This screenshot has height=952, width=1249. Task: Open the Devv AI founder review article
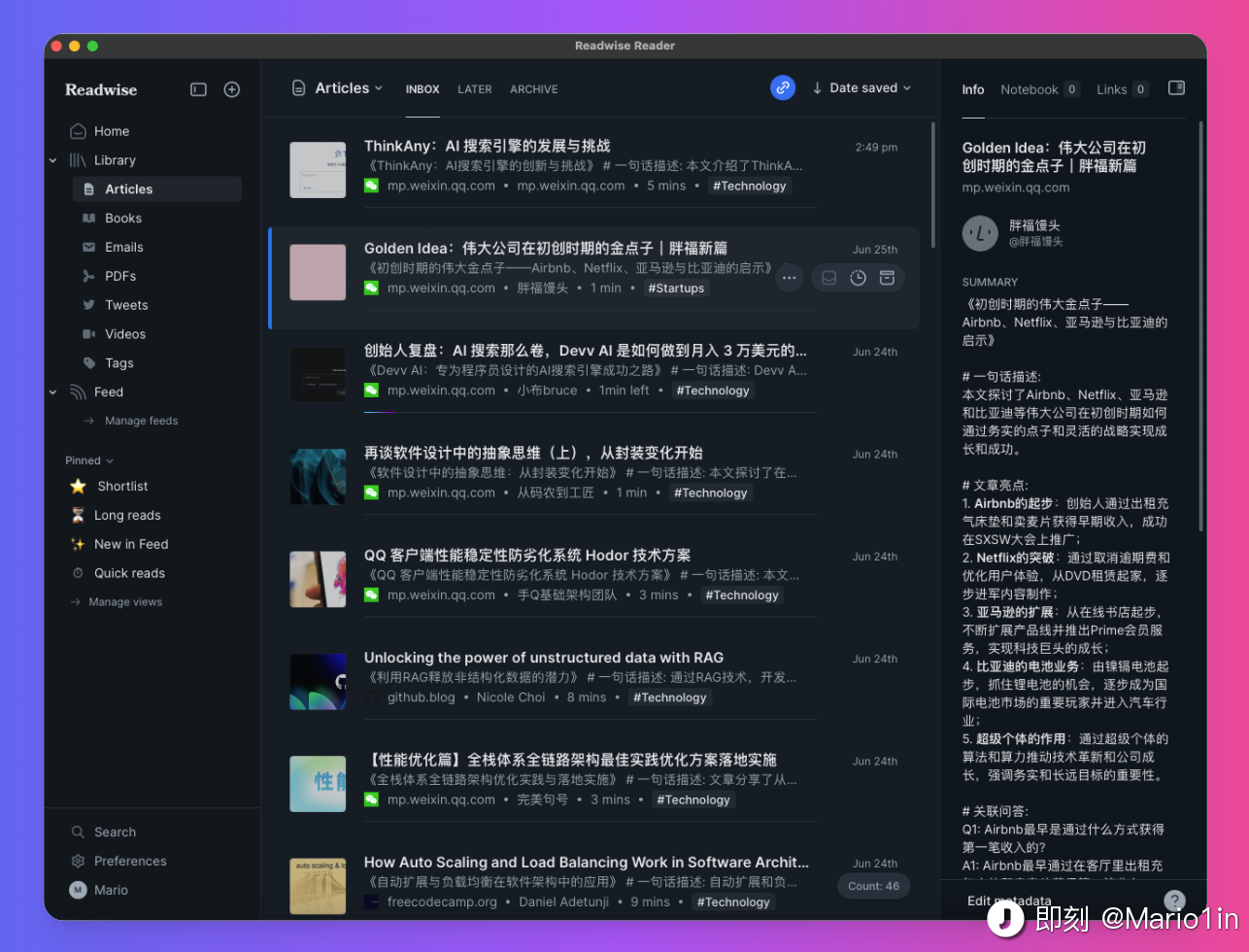point(585,351)
